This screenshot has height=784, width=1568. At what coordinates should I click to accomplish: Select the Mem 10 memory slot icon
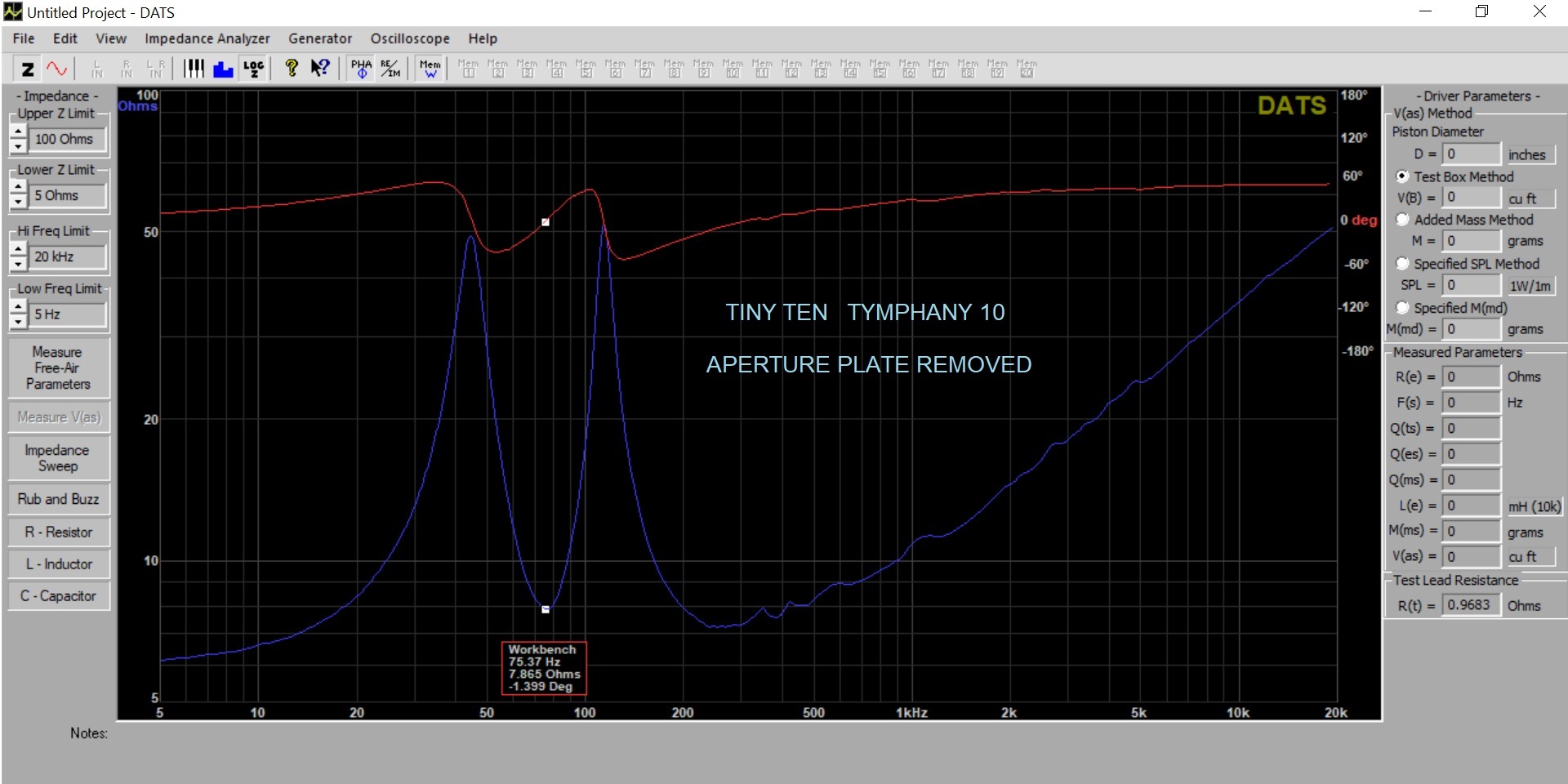coord(733,69)
